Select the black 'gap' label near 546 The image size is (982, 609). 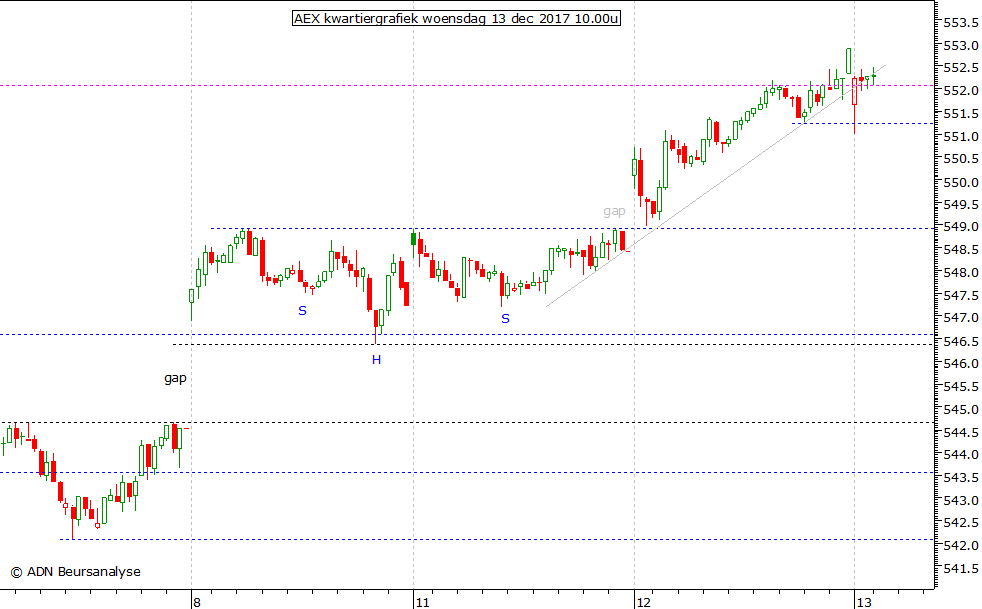point(175,378)
